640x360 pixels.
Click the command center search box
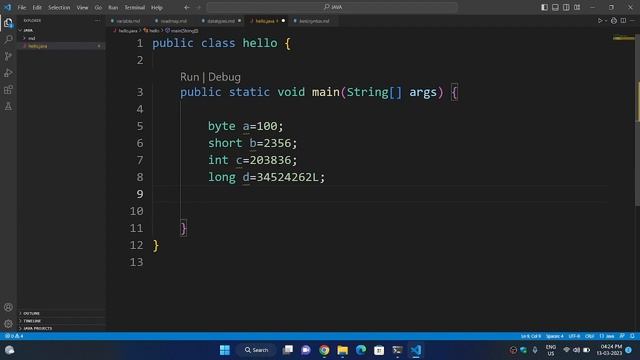coord(332,7)
